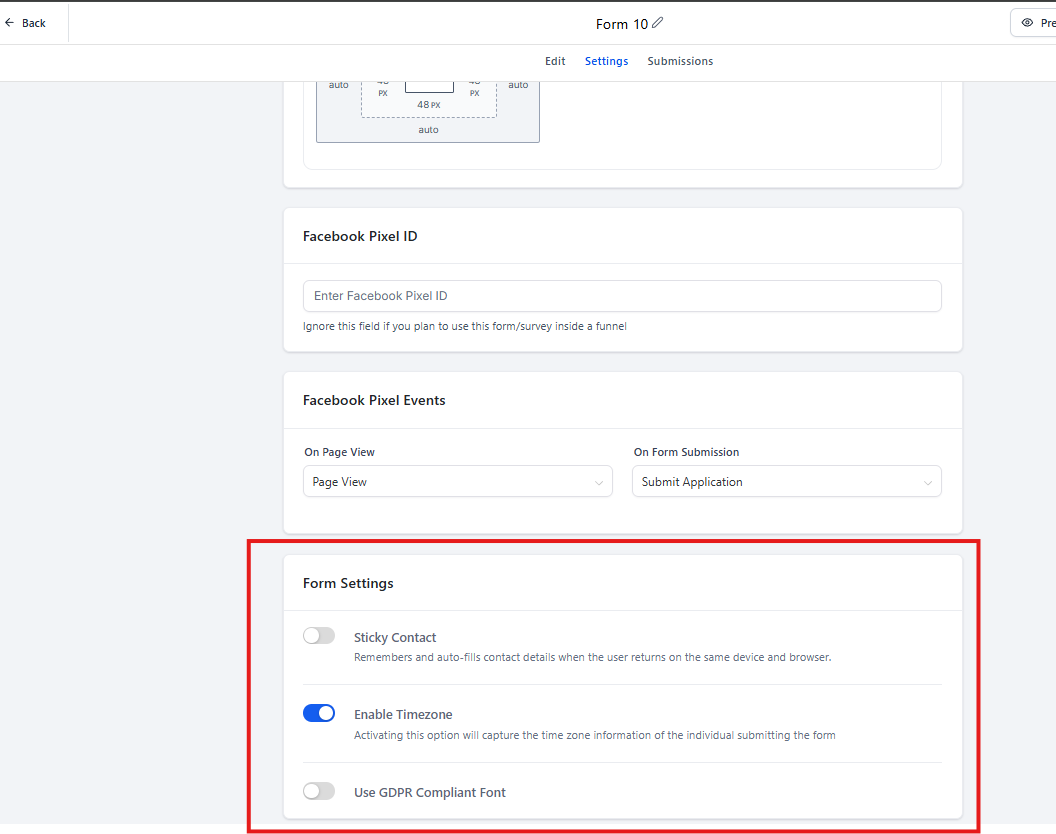Click the Back link text
The width and height of the screenshot is (1056, 834).
coord(34,23)
